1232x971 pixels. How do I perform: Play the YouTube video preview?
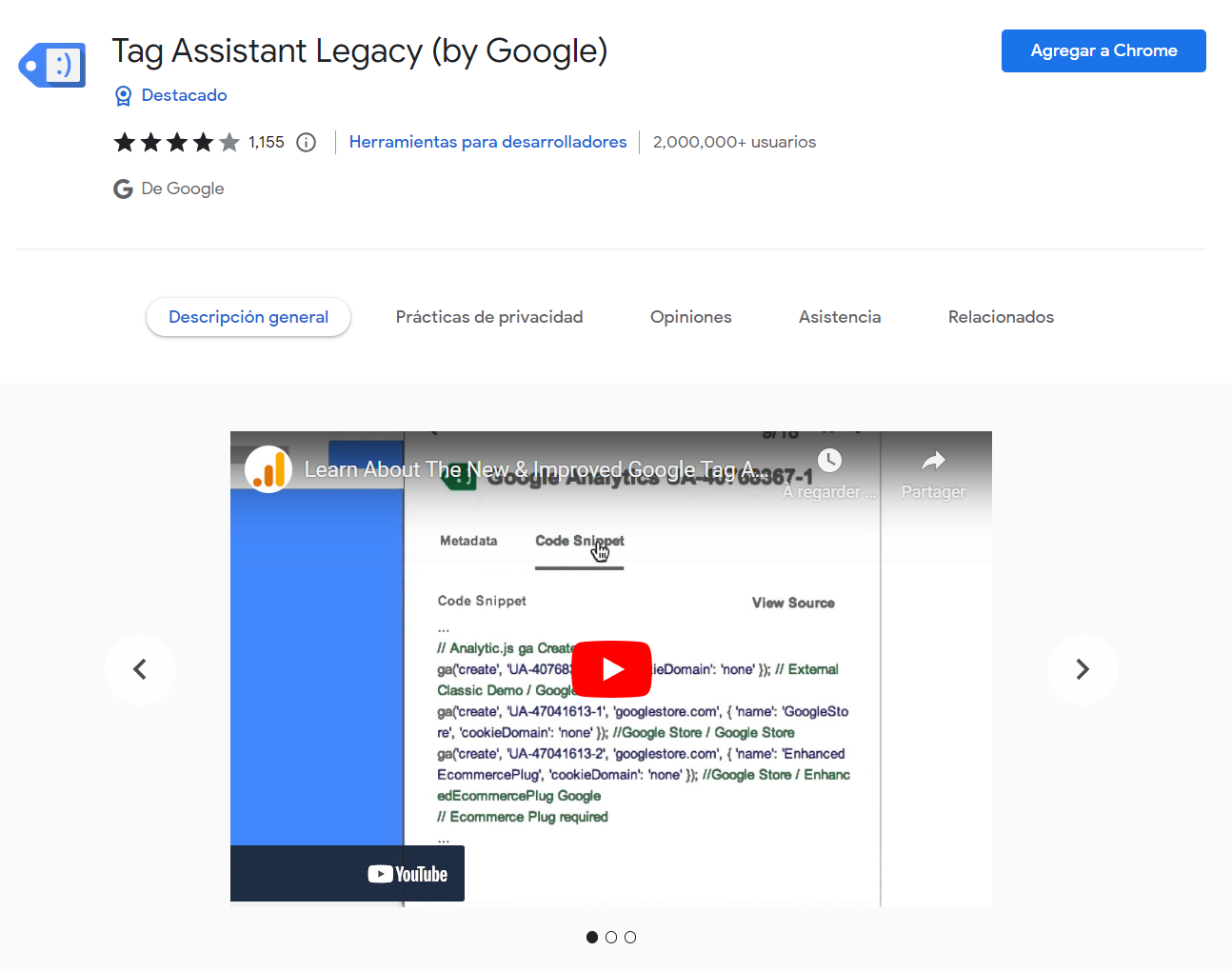611,669
